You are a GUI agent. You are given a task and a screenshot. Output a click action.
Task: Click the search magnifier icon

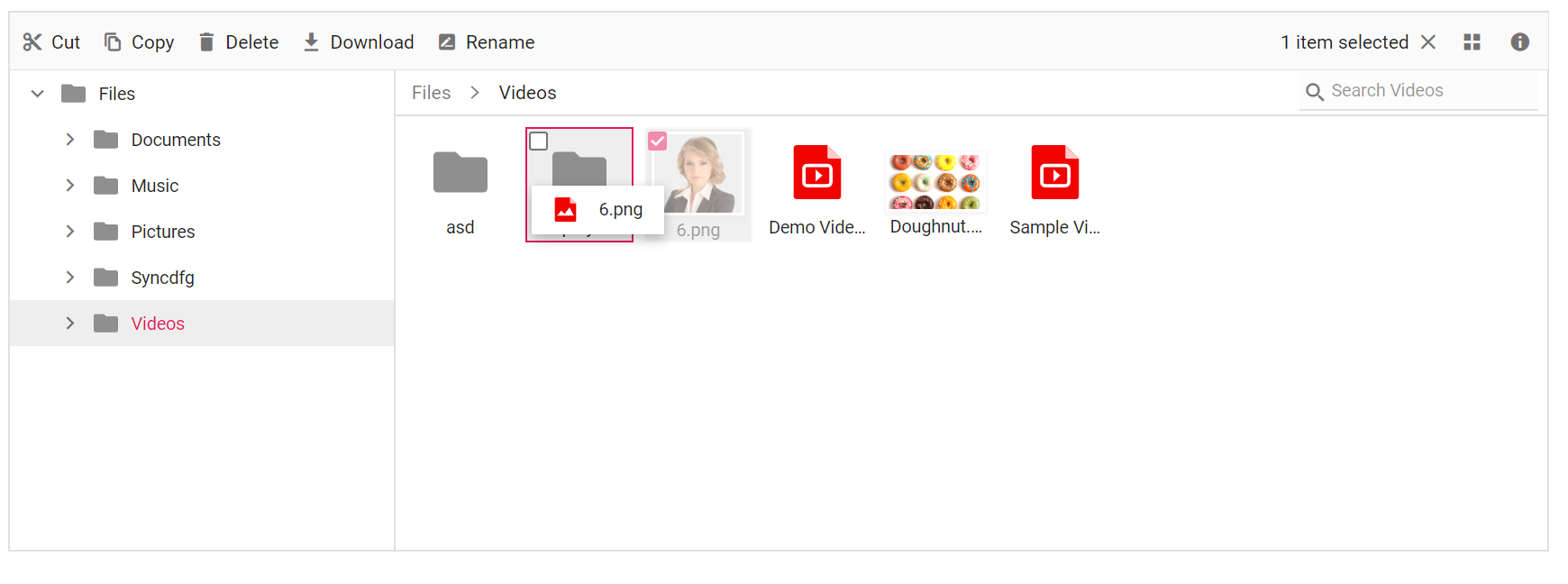(1315, 92)
